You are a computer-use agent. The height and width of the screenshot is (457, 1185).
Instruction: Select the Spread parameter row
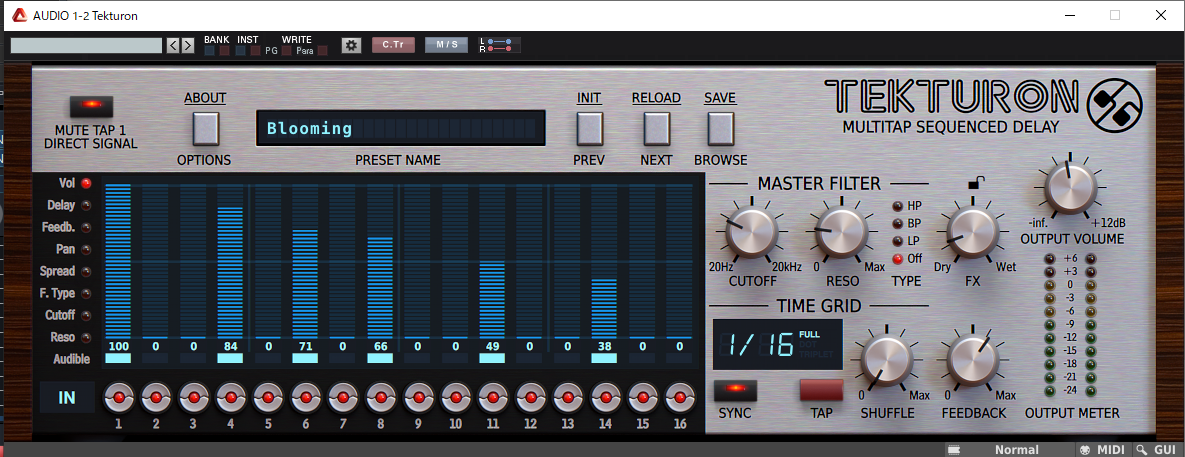tap(68, 270)
